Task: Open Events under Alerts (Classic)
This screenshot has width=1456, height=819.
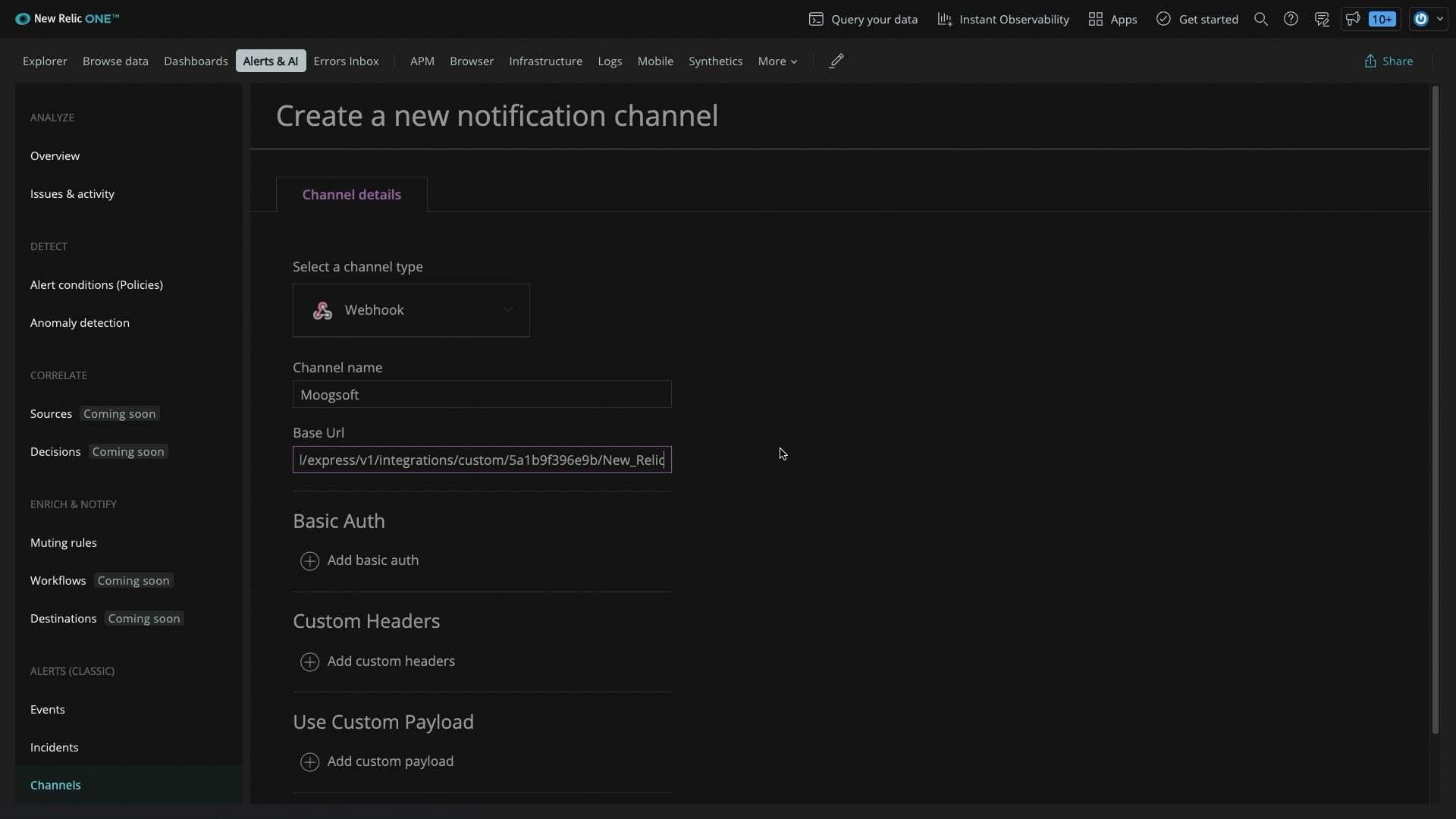Action: (48, 709)
